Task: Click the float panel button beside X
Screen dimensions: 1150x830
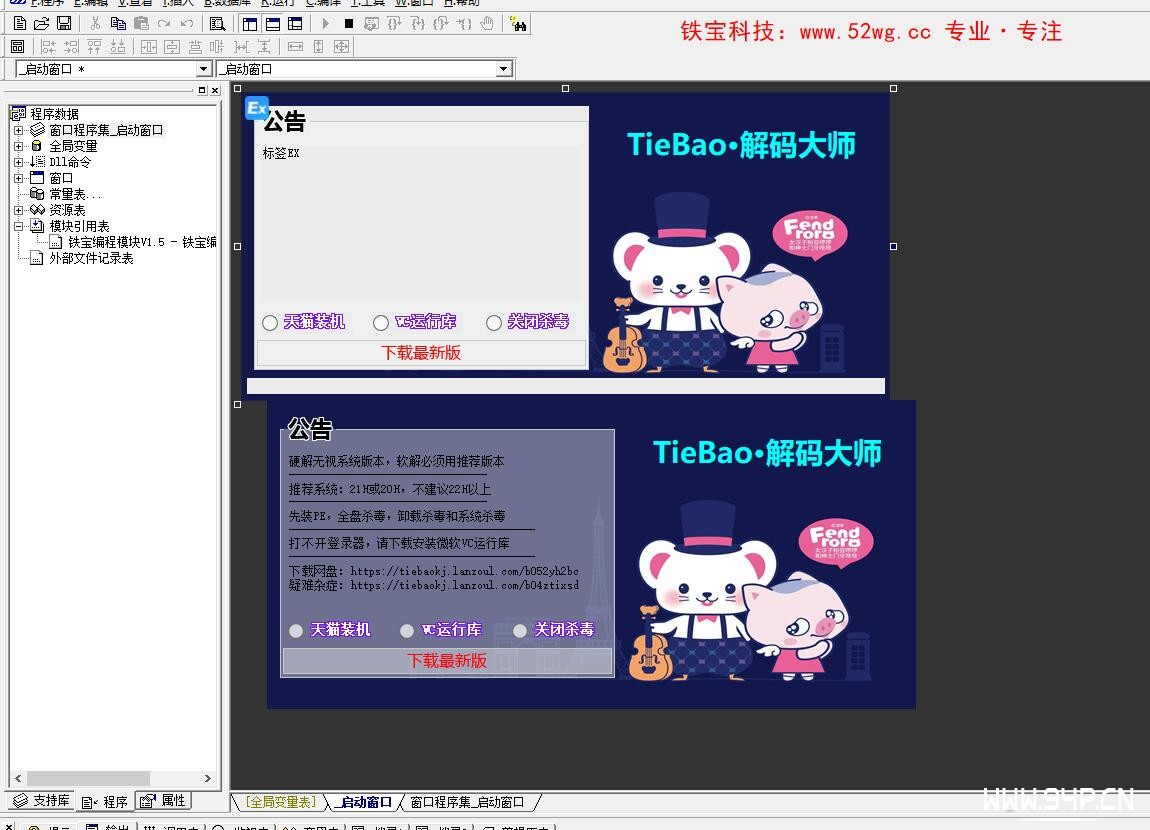Action: point(202,90)
